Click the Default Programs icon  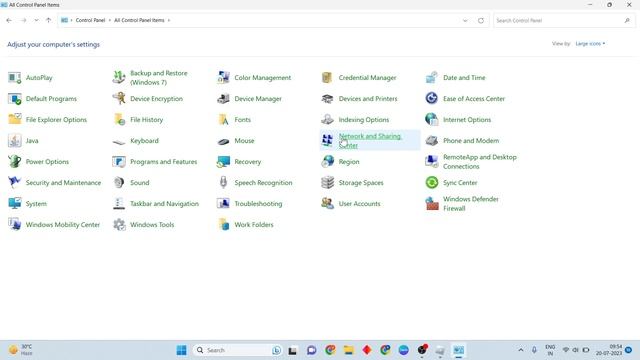coord(15,99)
